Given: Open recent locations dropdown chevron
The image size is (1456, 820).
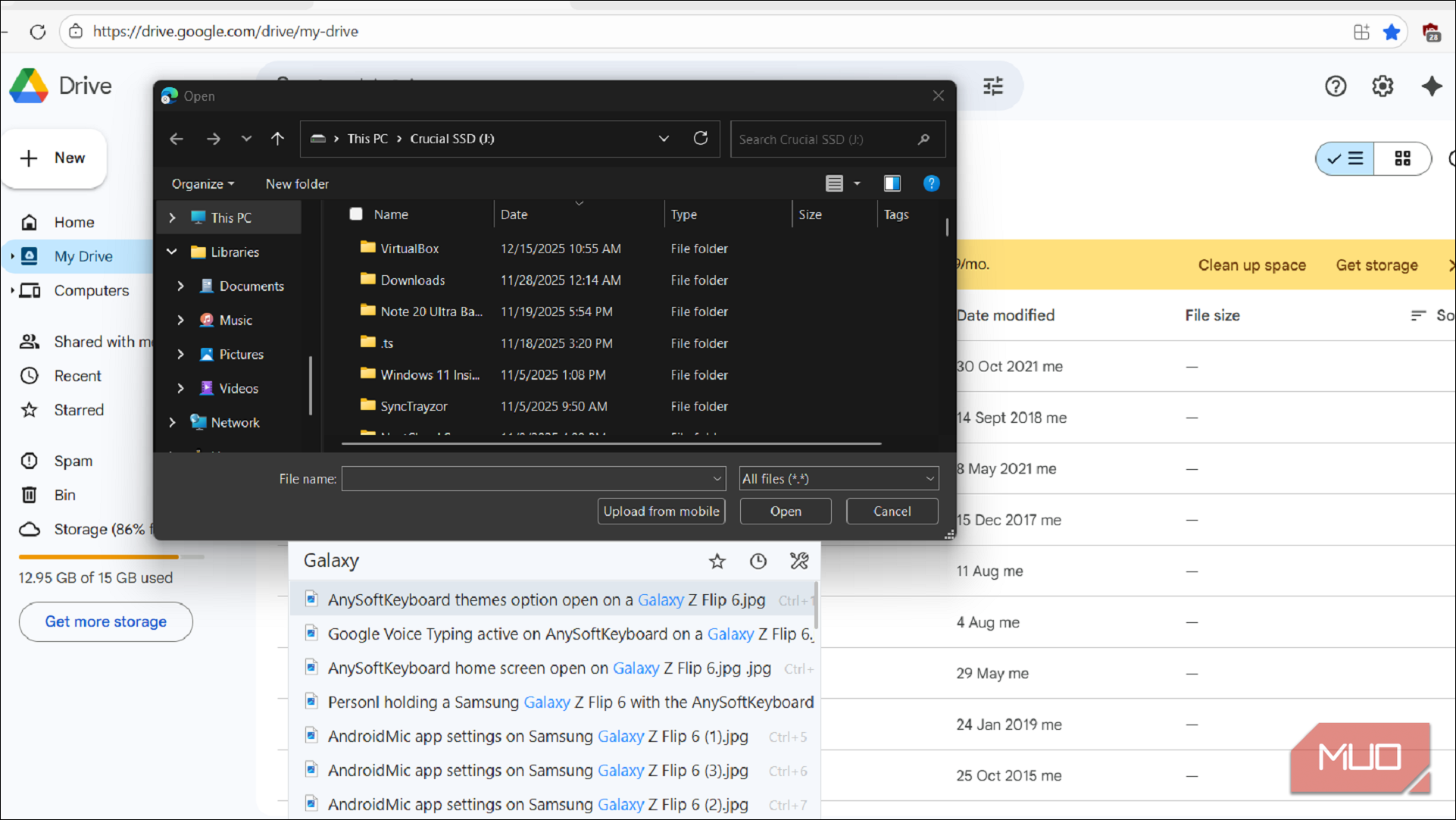Looking at the screenshot, I should point(246,139).
